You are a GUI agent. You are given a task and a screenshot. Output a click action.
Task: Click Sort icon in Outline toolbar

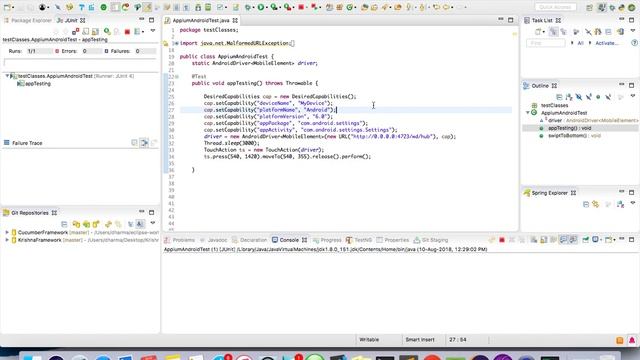click(x=569, y=97)
